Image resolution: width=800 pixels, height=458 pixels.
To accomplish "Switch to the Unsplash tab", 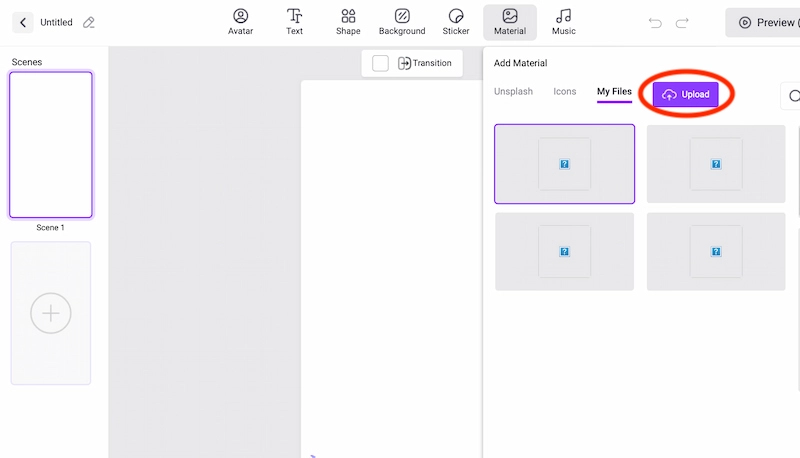I will pyautogui.click(x=513, y=92).
